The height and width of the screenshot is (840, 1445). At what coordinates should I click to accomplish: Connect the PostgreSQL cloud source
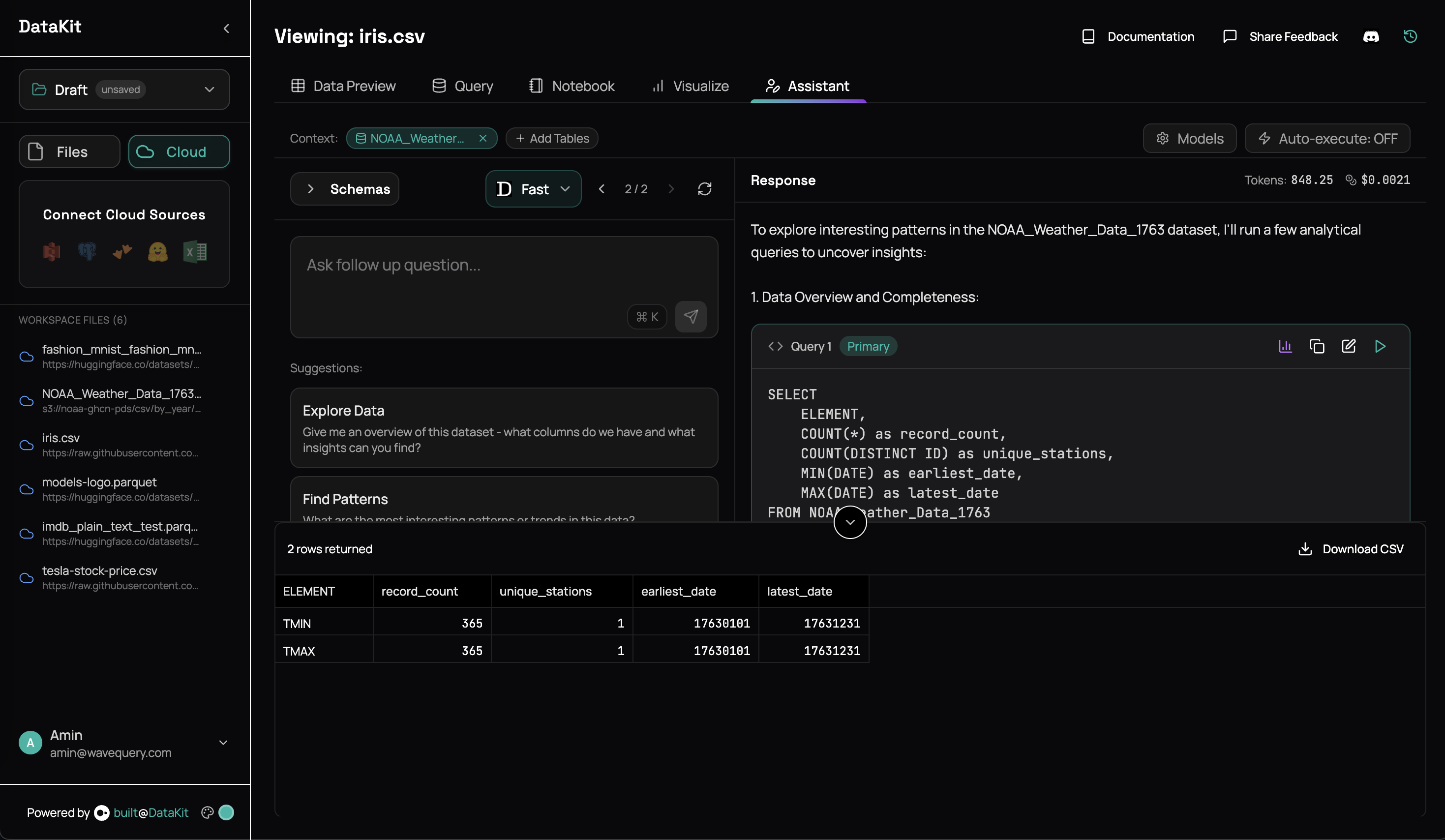tap(87, 252)
